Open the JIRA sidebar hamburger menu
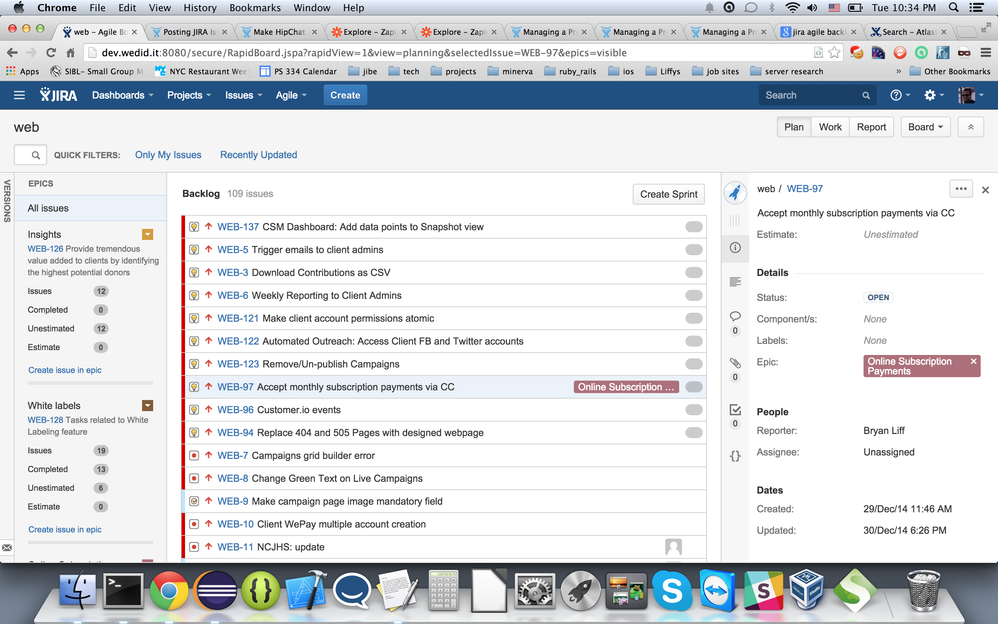 [x=19, y=96]
